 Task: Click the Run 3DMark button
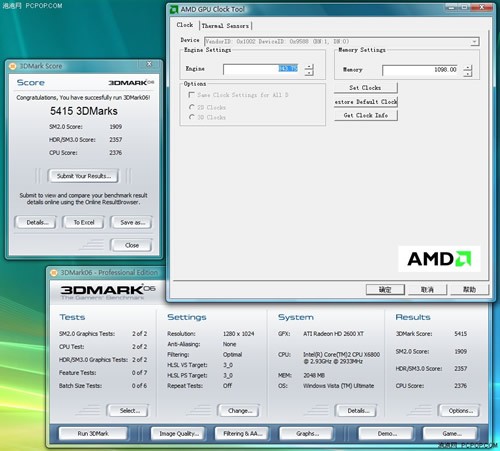(93, 433)
